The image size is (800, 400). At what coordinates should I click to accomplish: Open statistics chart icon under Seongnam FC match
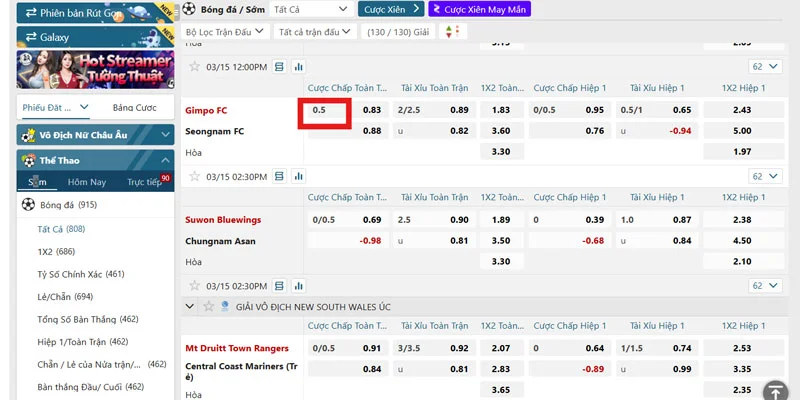point(298,177)
